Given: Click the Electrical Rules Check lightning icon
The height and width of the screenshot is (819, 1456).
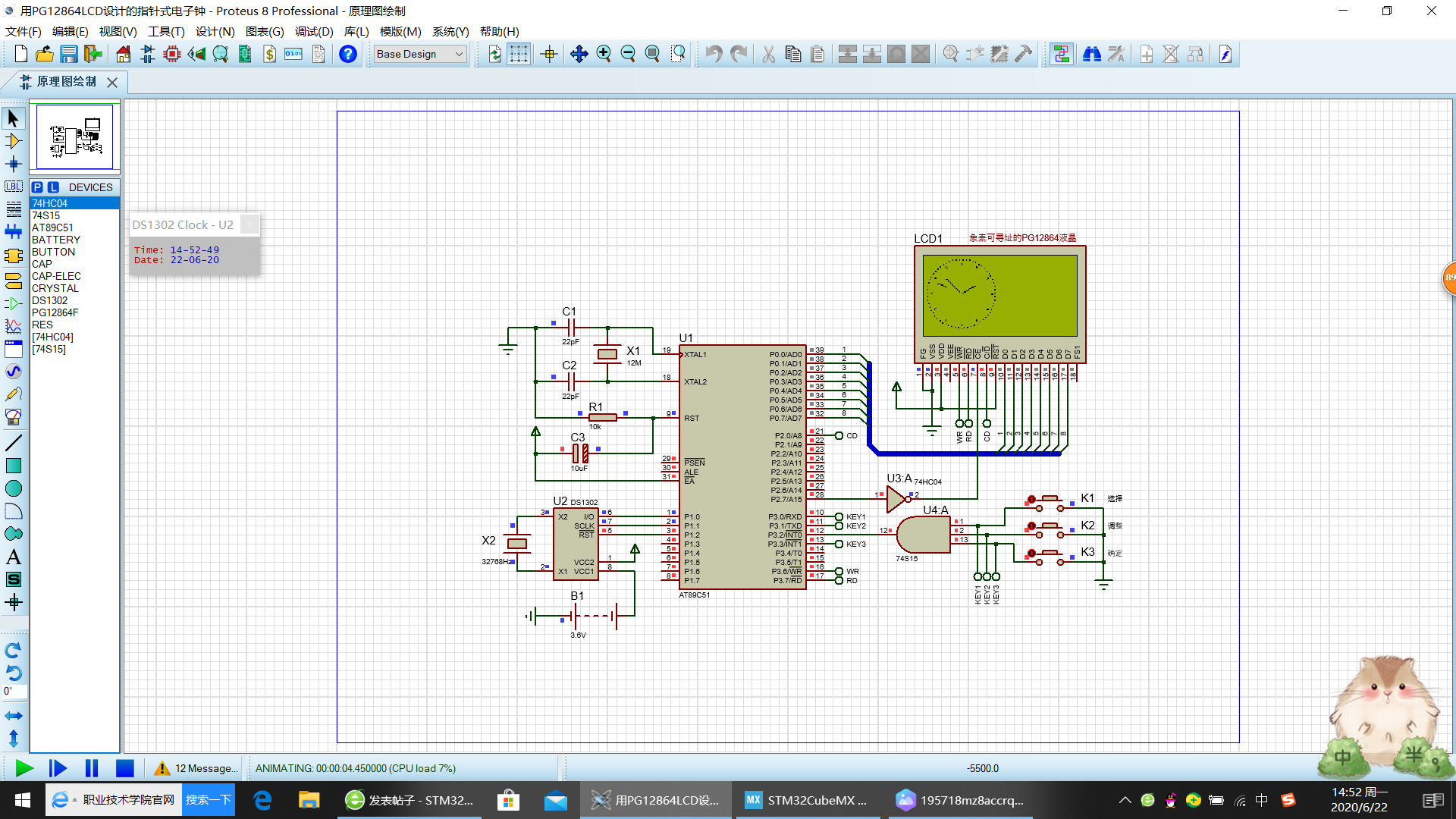Looking at the screenshot, I should 1225,54.
